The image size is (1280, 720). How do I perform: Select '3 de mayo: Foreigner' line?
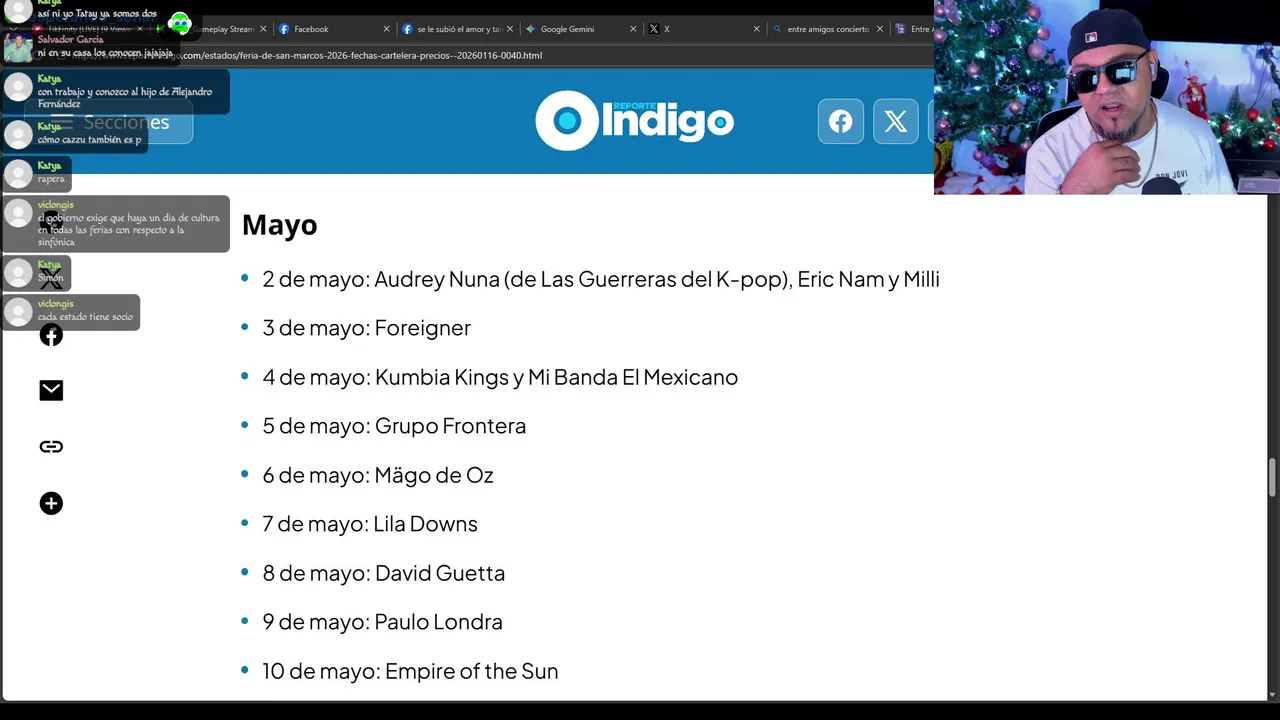366,328
